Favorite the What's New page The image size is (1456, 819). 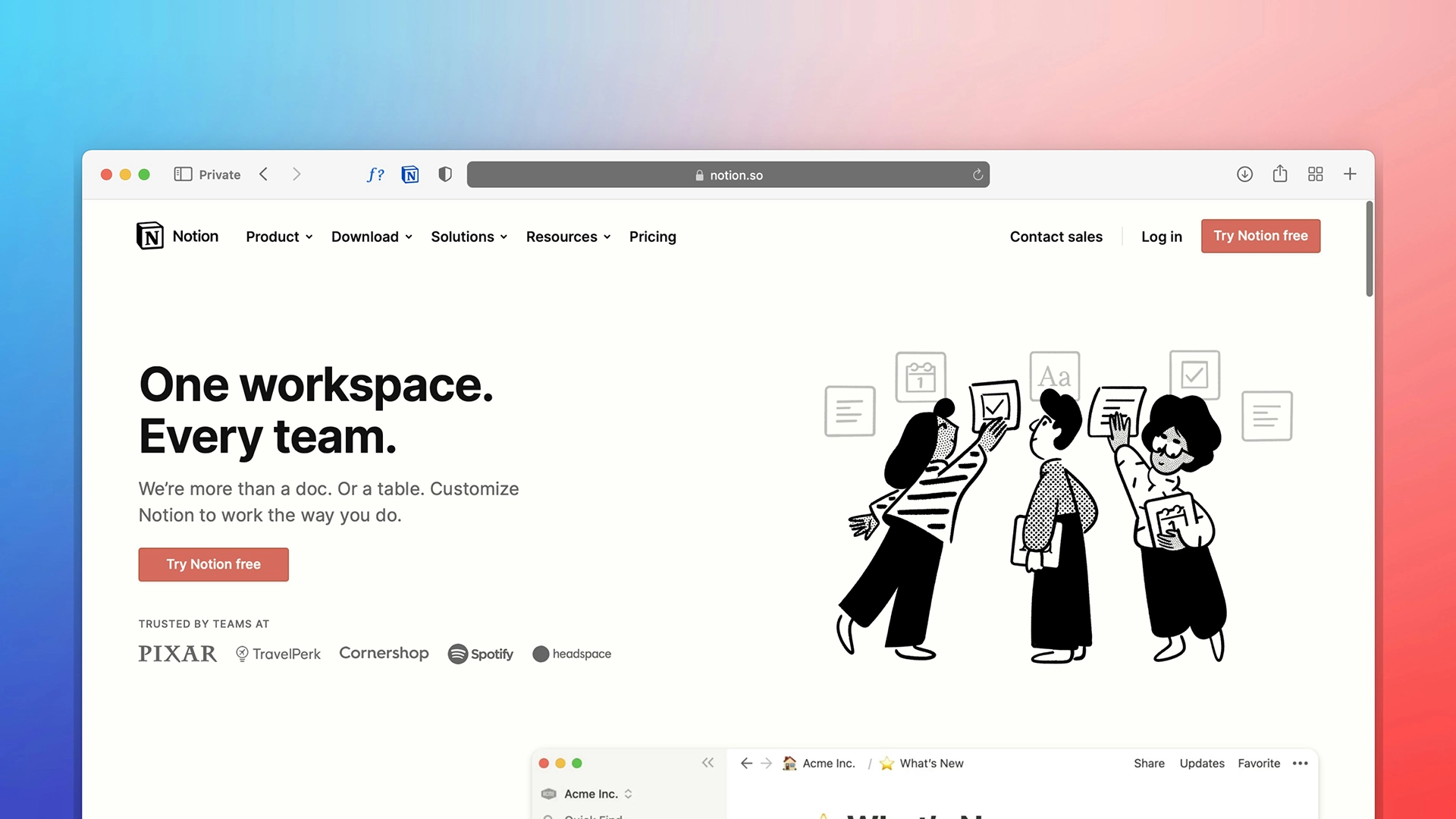click(1259, 763)
